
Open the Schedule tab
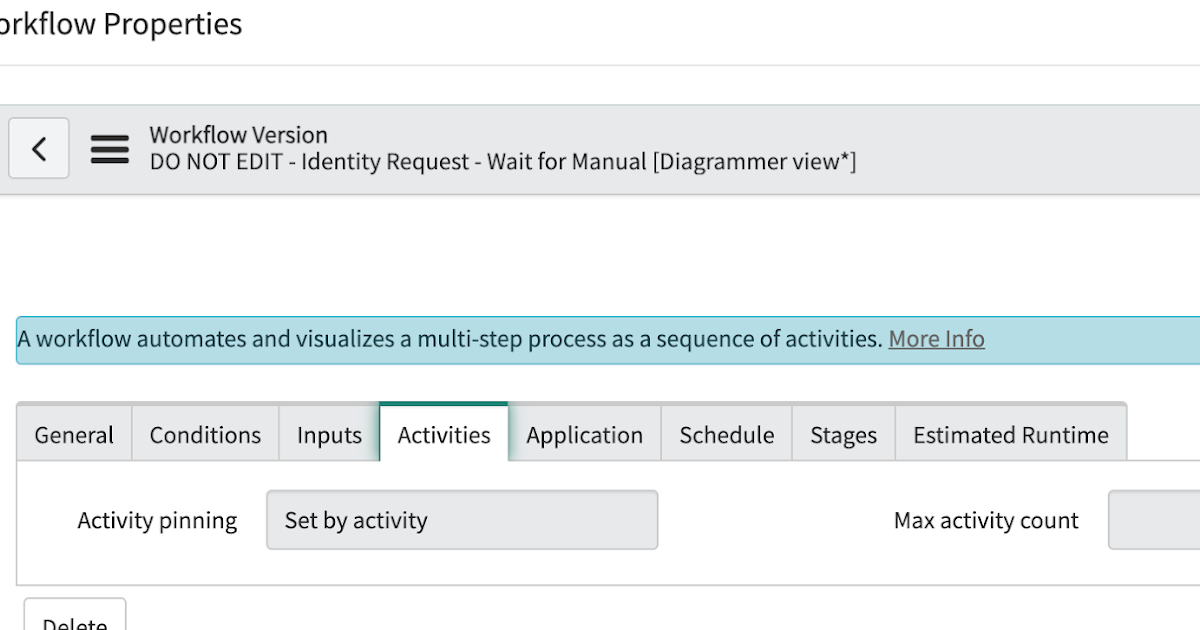[x=726, y=434]
